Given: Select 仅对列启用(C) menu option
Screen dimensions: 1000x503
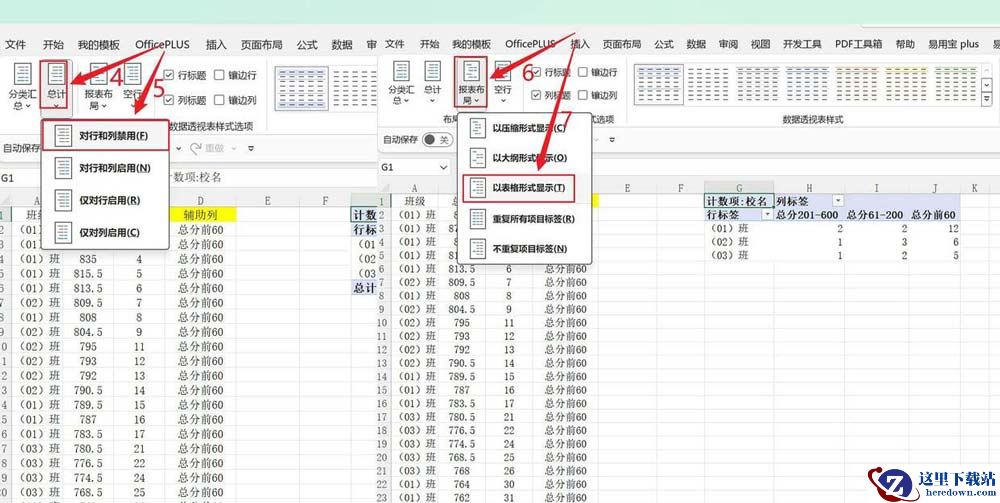Looking at the screenshot, I should click(x=105, y=233).
